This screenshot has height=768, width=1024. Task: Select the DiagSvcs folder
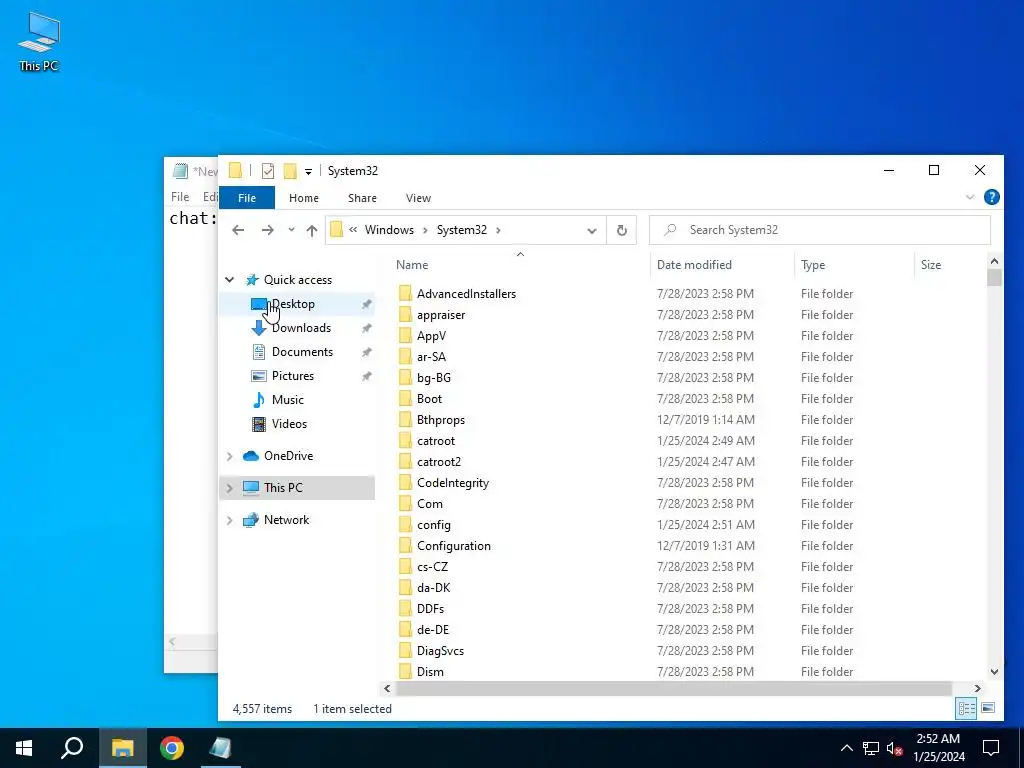click(440, 650)
